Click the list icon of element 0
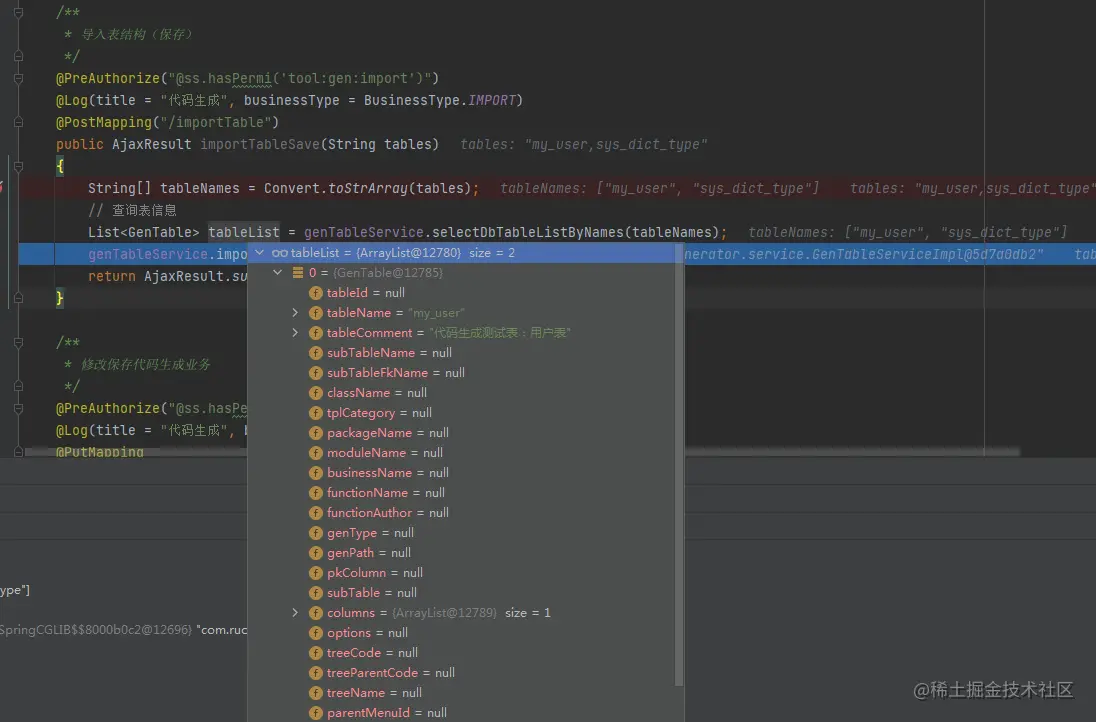Image resolution: width=1096 pixels, height=722 pixels. [x=298, y=273]
